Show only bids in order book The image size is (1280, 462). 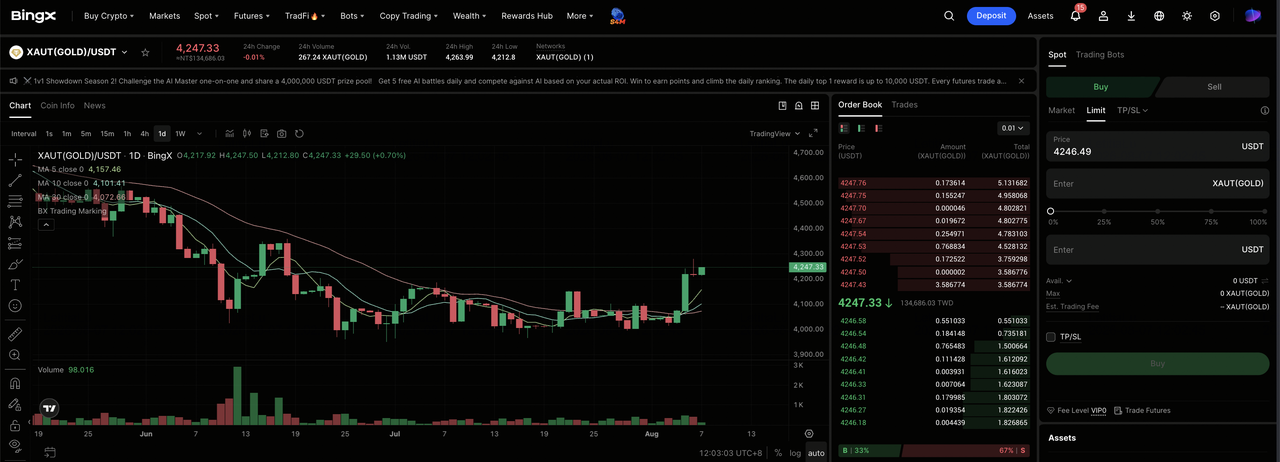coord(860,128)
